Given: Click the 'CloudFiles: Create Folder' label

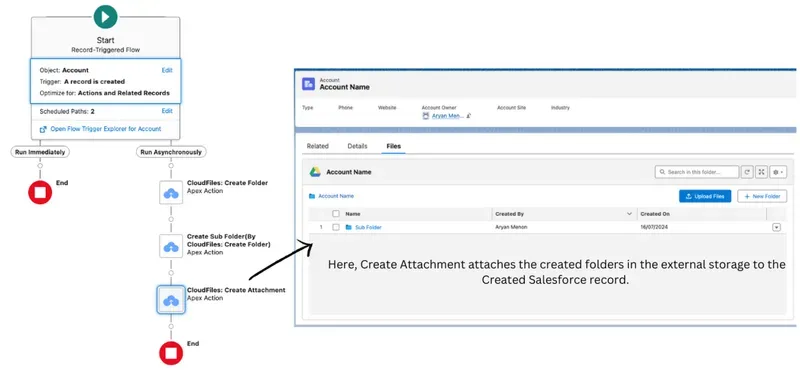Looking at the screenshot, I should (227, 183).
